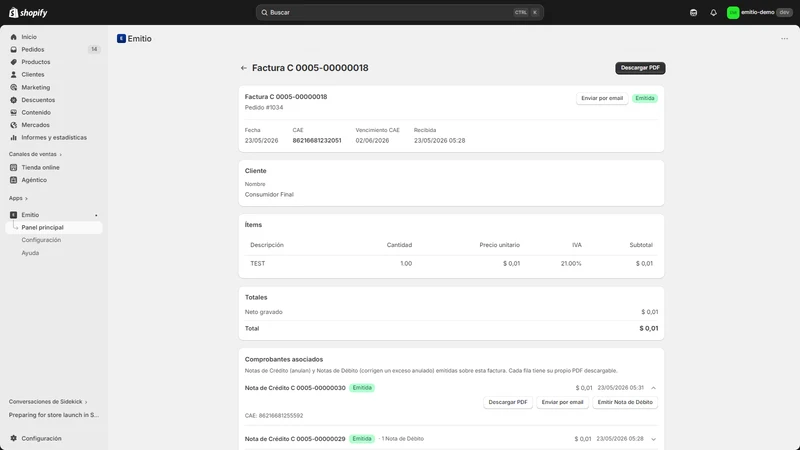Image resolution: width=800 pixels, height=450 pixels.
Task: Click the TEST item description
Action: coord(258,263)
